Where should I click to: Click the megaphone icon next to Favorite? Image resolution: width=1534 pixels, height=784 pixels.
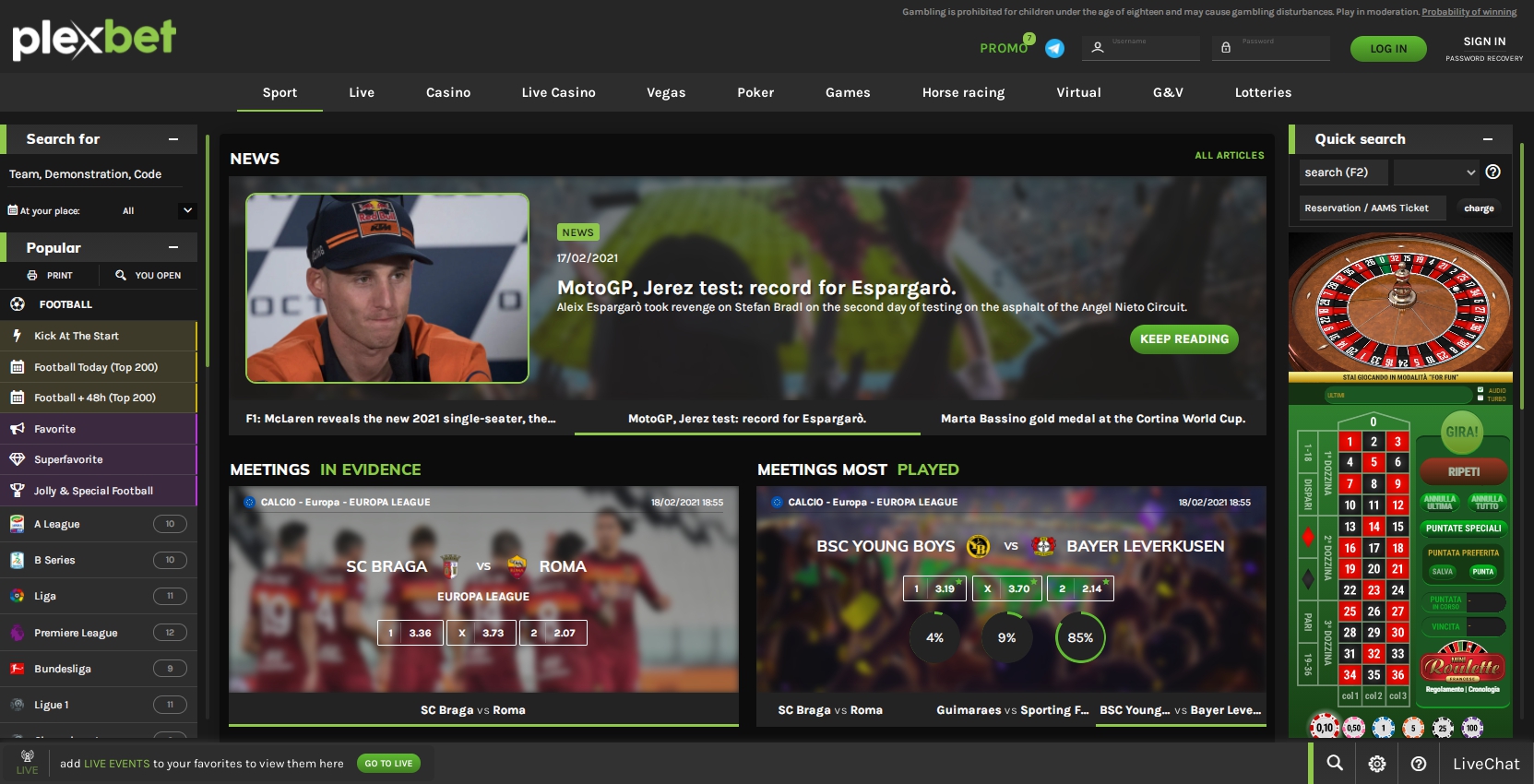coord(17,429)
